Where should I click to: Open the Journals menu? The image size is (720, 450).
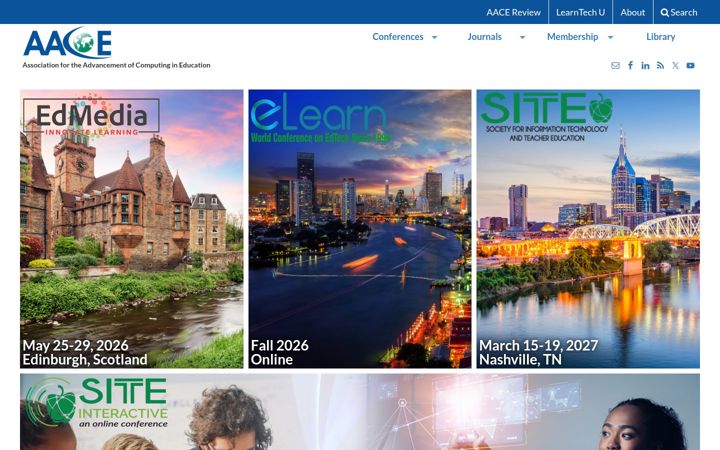tap(484, 37)
